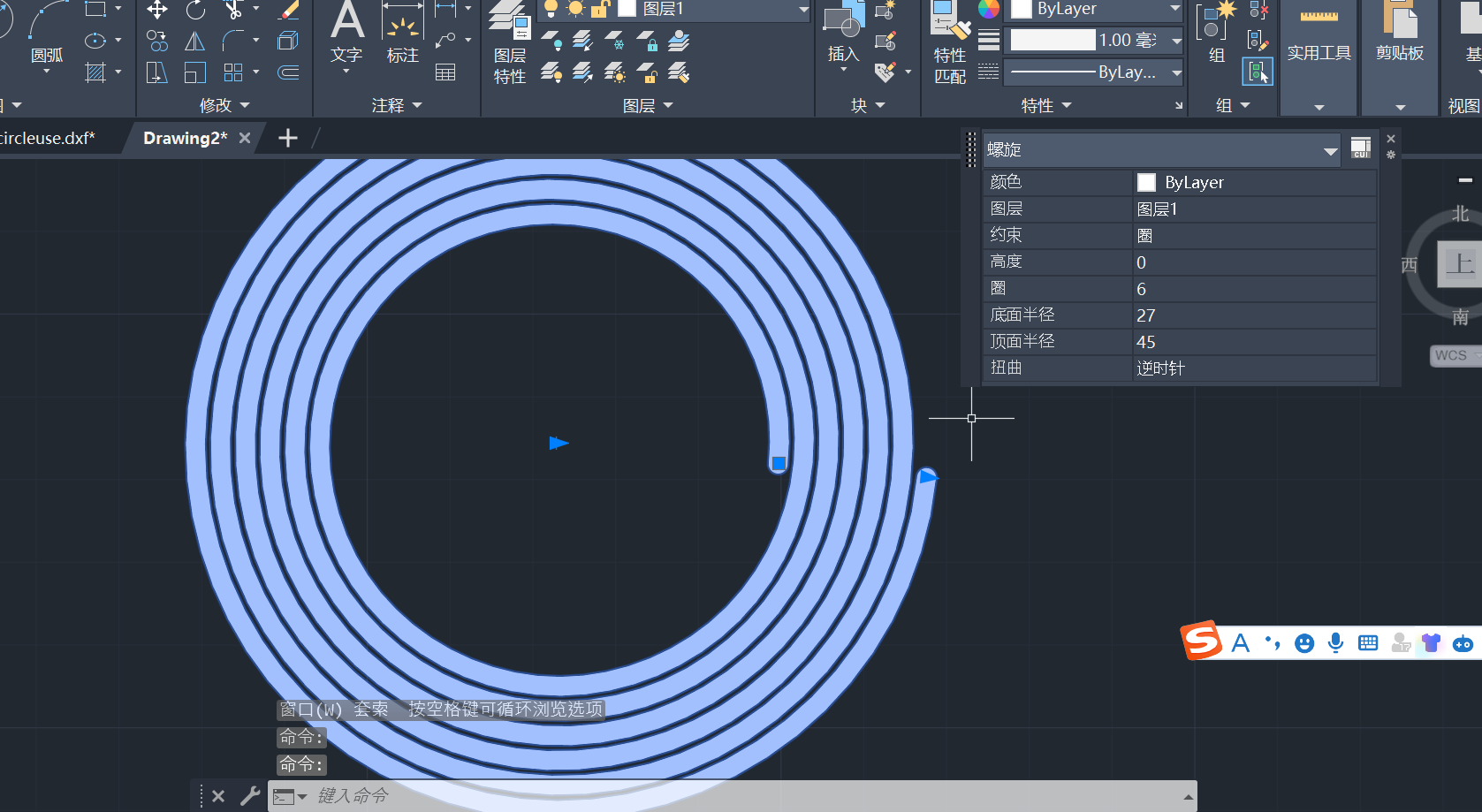This screenshot has width=1482, height=812.
Task: Open the CUI customize button in quick properties
Action: point(1360,148)
